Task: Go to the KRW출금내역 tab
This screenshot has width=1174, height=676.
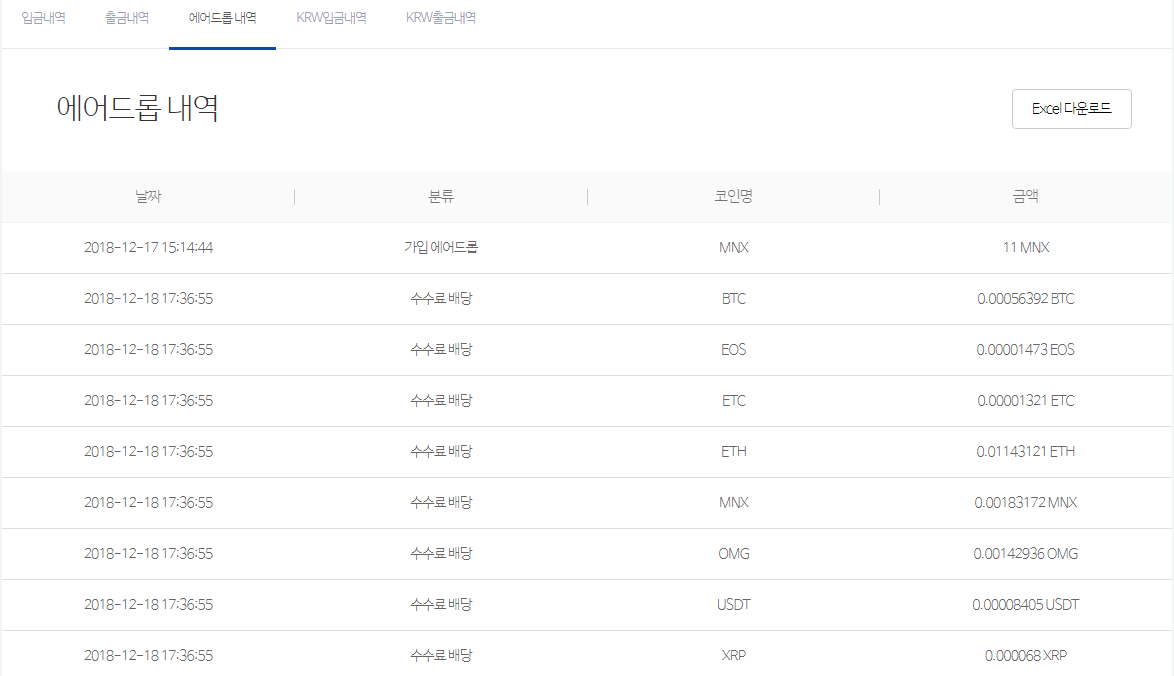Action: (x=440, y=17)
